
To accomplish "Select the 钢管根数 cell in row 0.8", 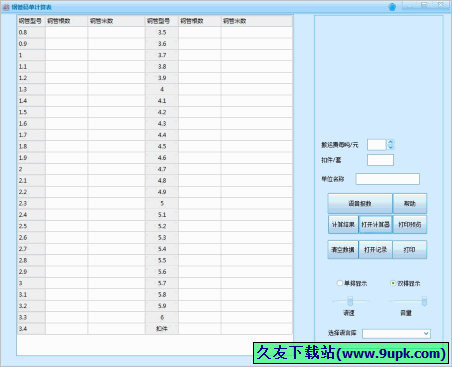I will pos(67,32).
